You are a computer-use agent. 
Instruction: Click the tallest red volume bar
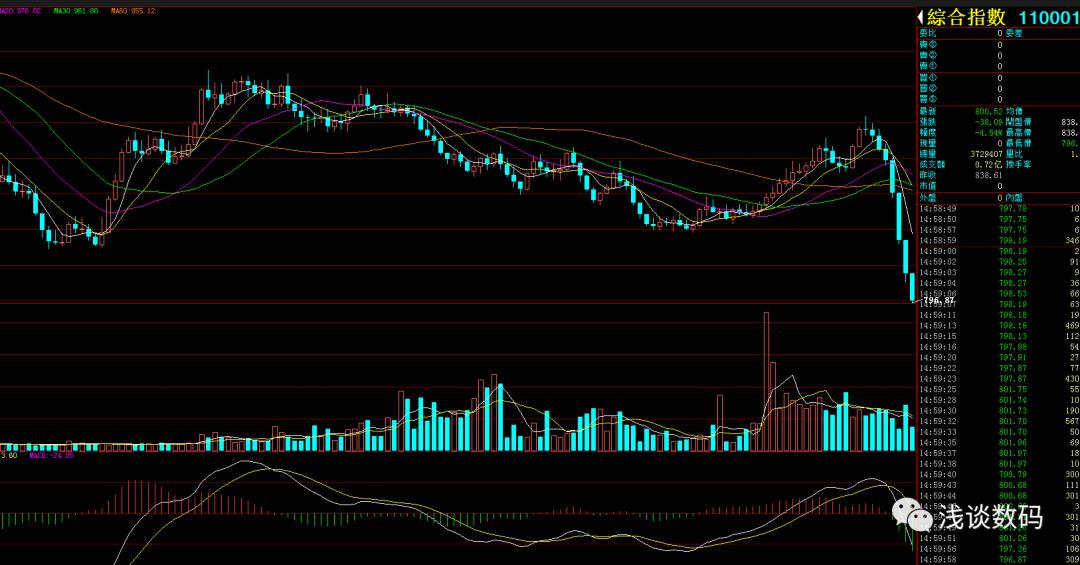(766, 382)
